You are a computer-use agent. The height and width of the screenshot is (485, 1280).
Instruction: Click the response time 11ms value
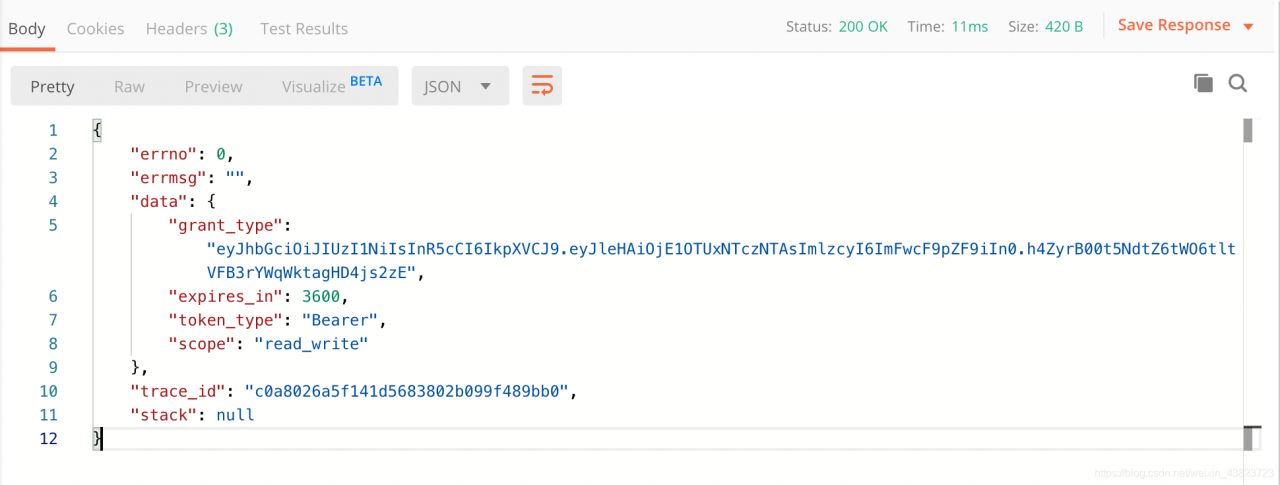[x=969, y=27]
